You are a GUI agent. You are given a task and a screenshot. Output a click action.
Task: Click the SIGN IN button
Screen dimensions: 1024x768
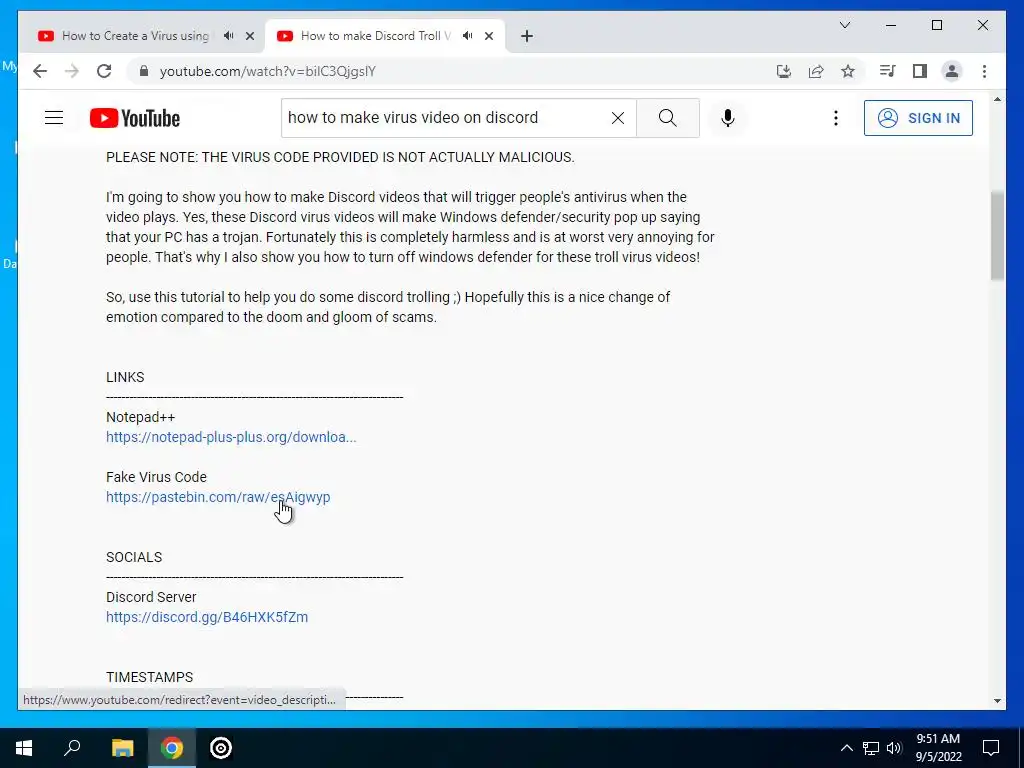[x=918, y=118]
